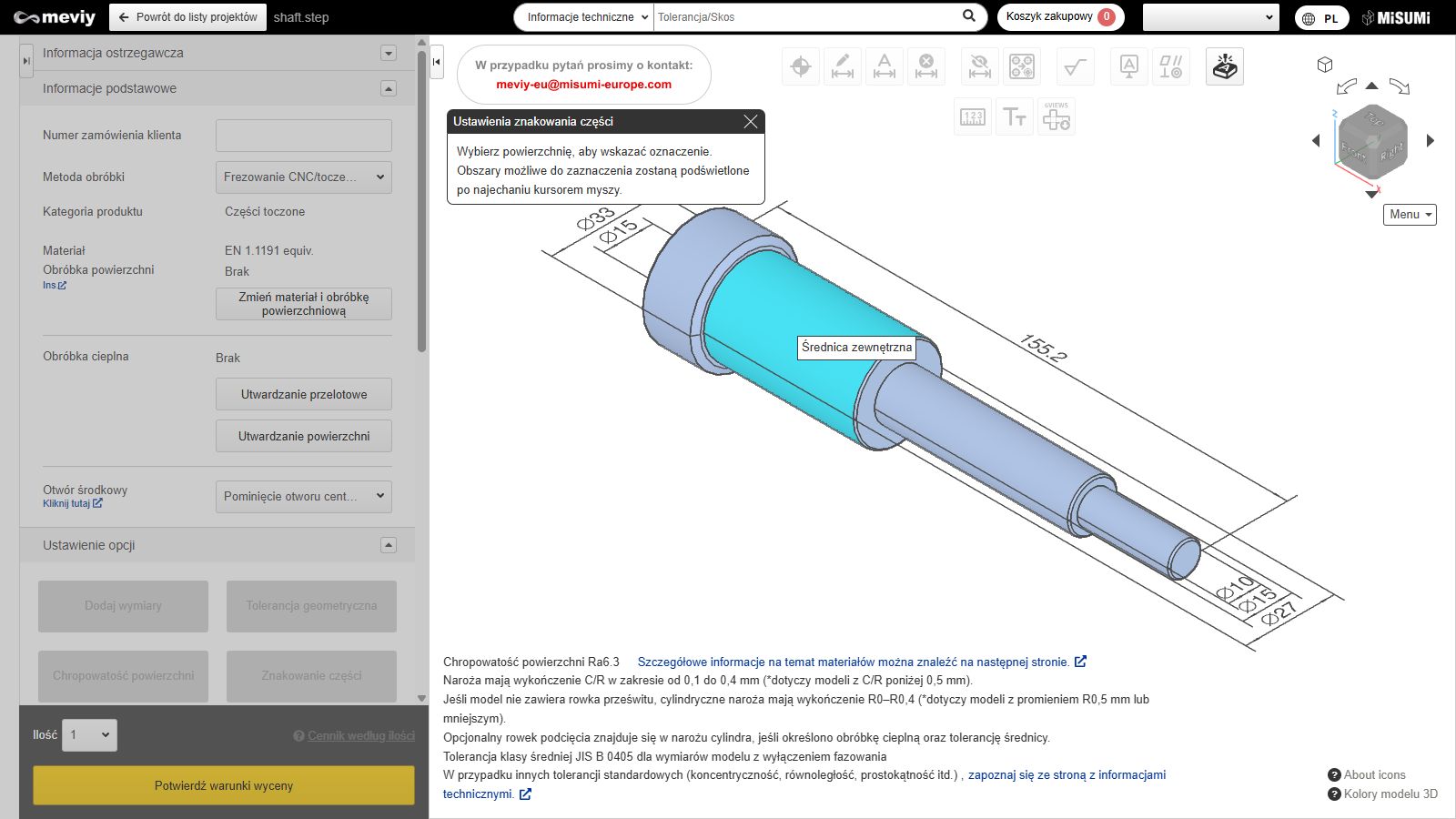This screenshot has height=819, width=1456.
Task: Open the hole pattern conversion tool
Action: pyautogui.click(x=1022, y=66)
